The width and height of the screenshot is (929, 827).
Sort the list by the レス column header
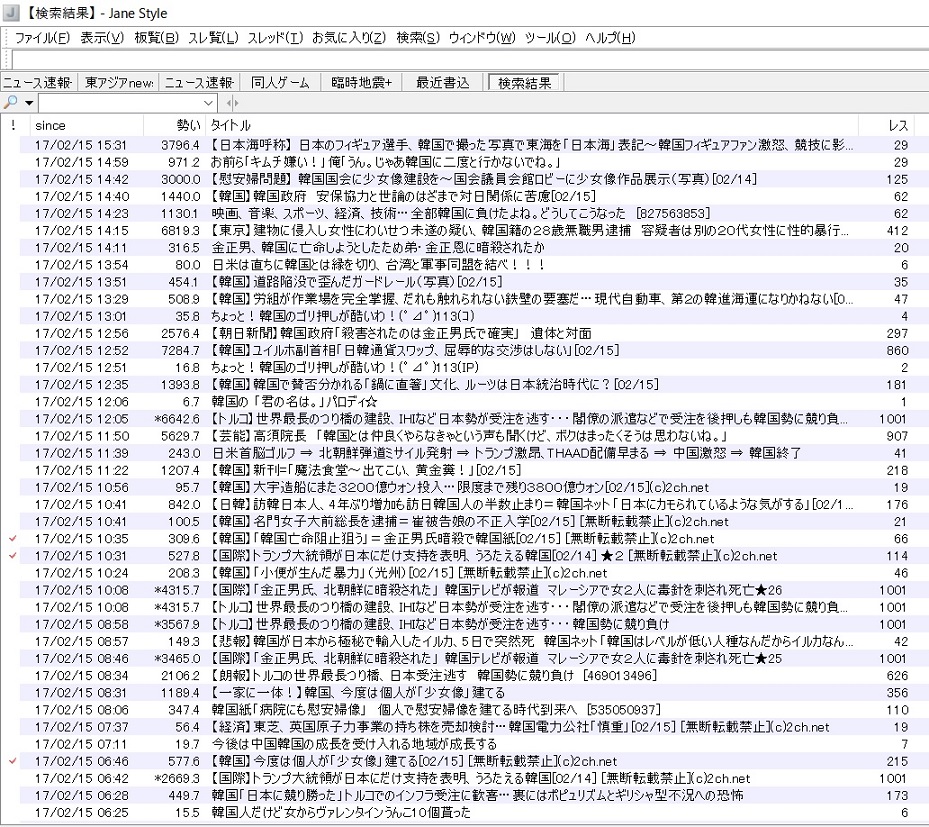coord(897,126)
